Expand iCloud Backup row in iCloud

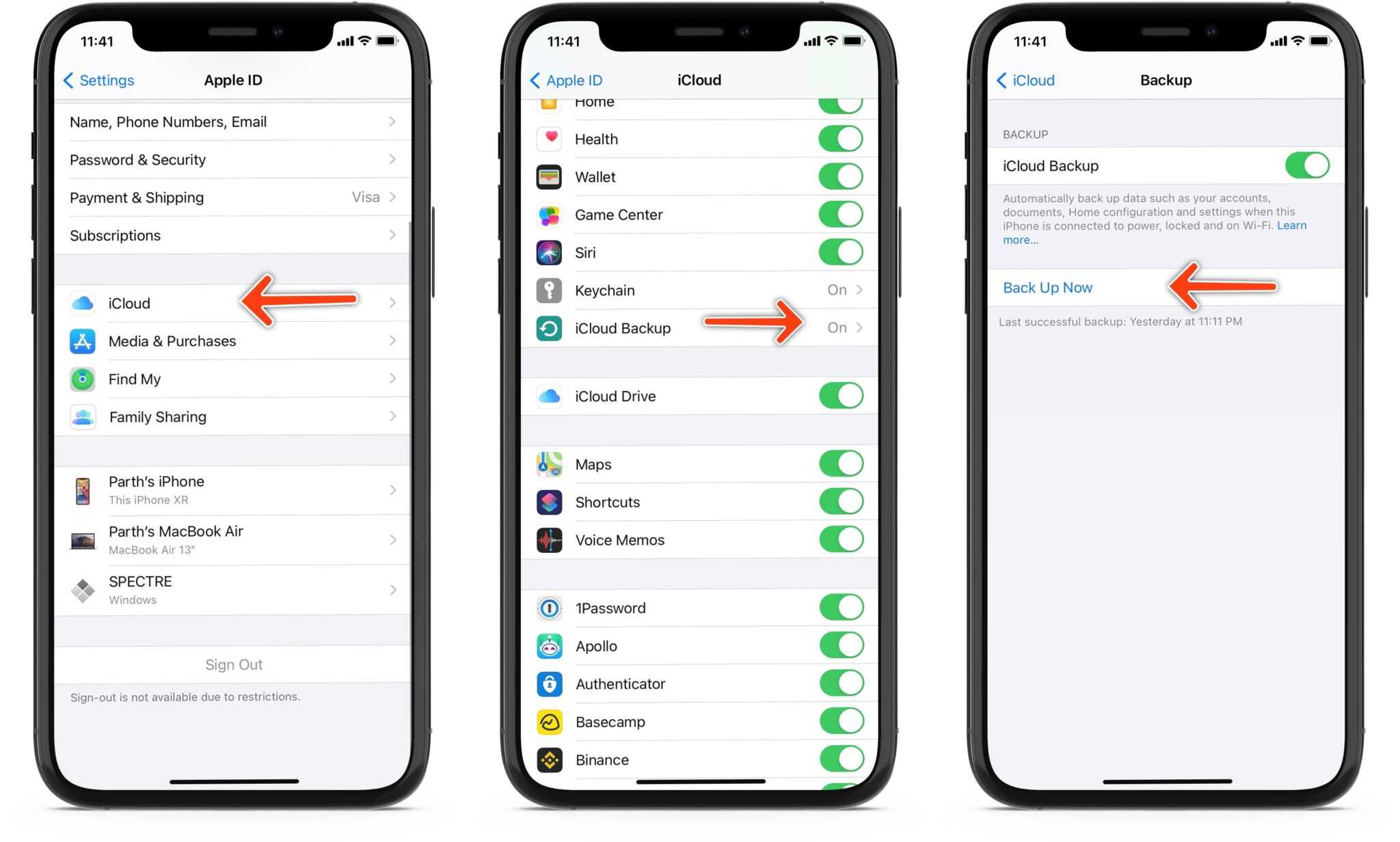(x=700, y=327)
